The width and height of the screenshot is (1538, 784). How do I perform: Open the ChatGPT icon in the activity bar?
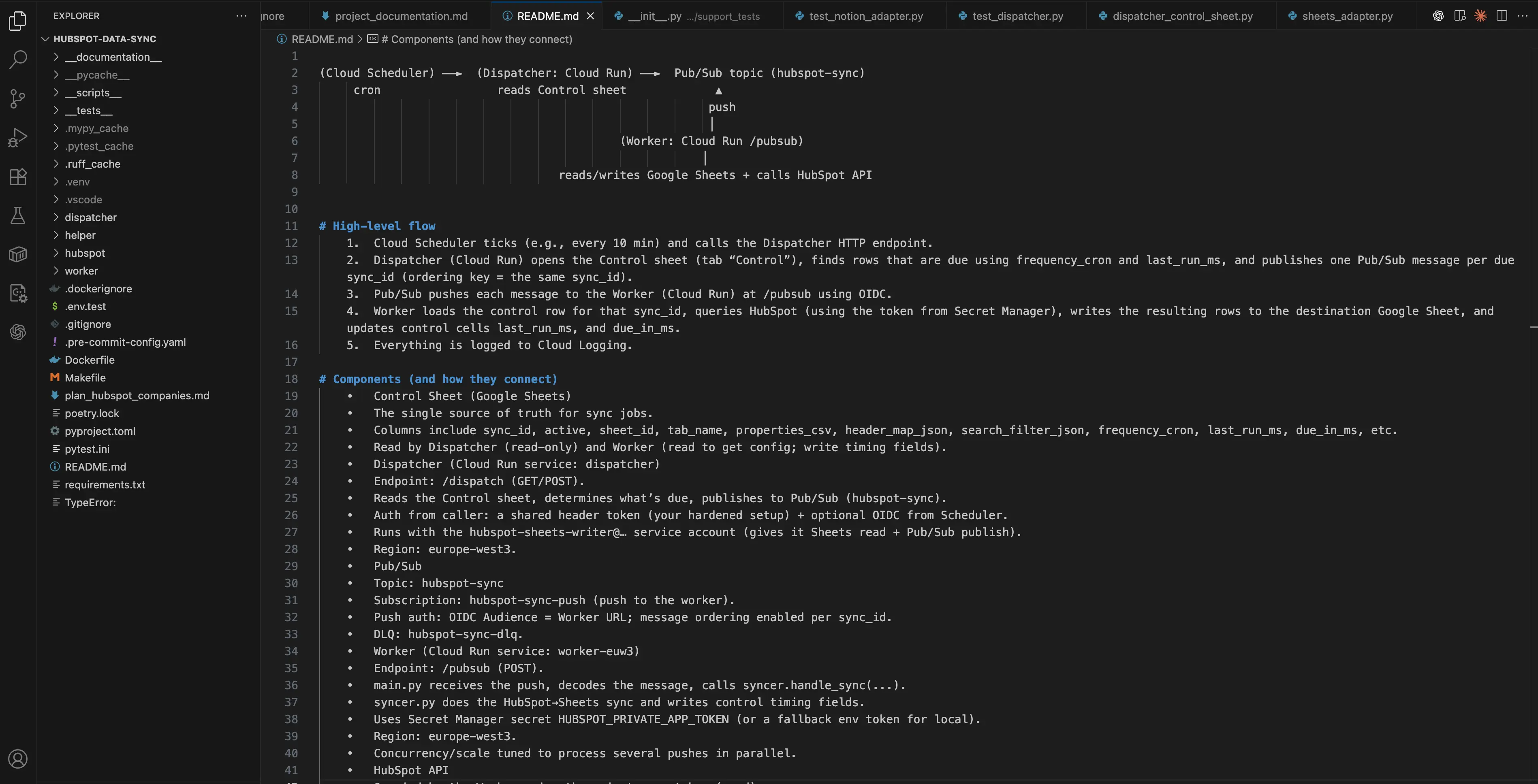tap(18, 332)
